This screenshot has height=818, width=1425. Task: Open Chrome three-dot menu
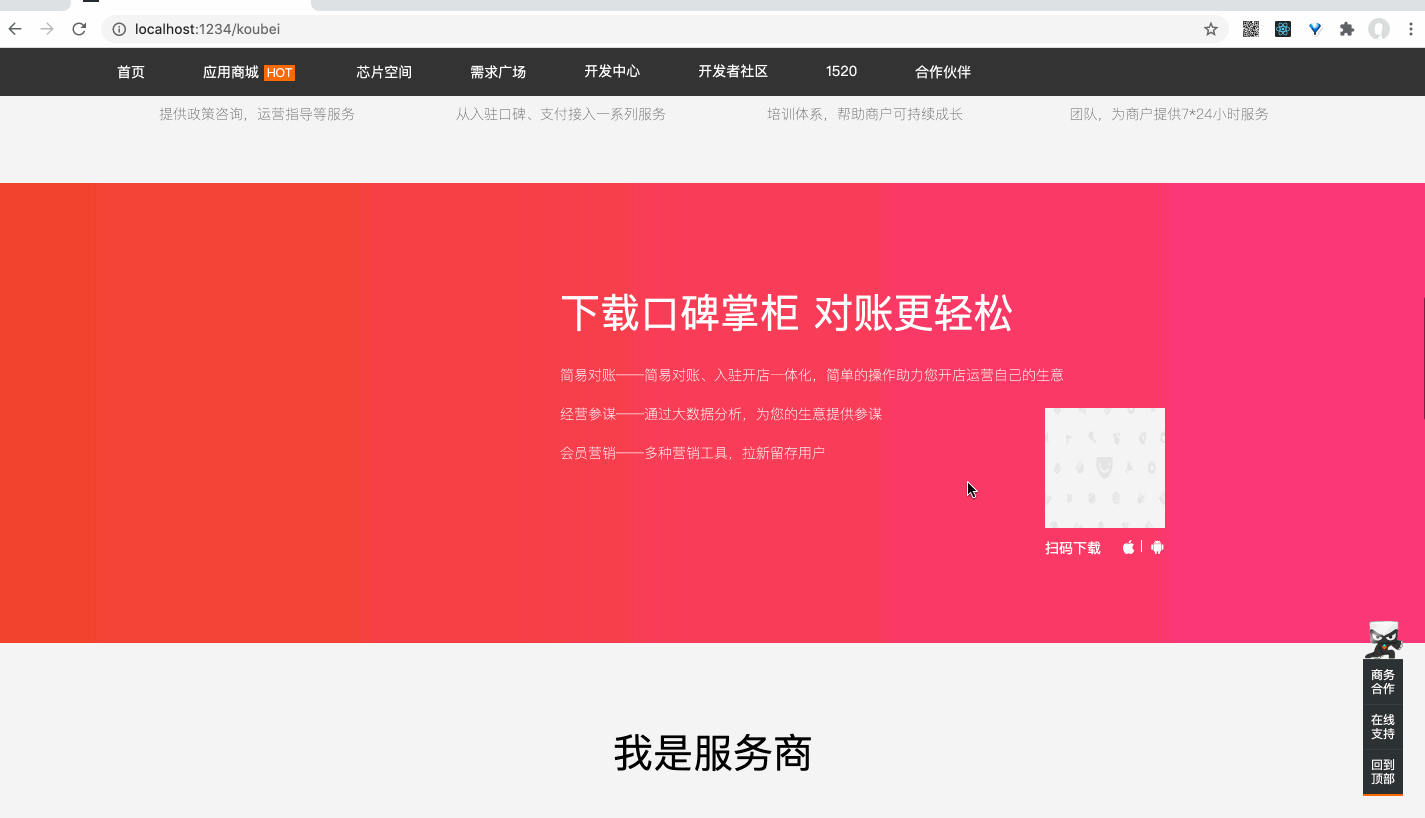(1410, 29)
